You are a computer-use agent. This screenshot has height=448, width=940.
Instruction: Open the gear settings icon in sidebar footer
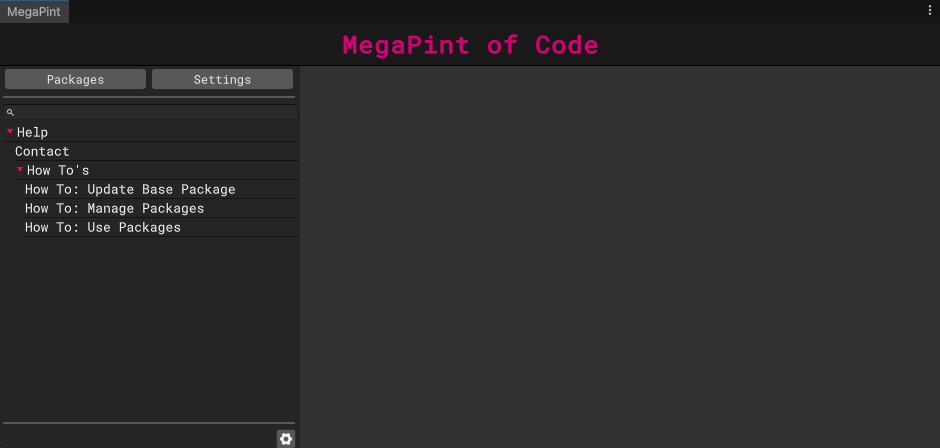click(286, 438)
